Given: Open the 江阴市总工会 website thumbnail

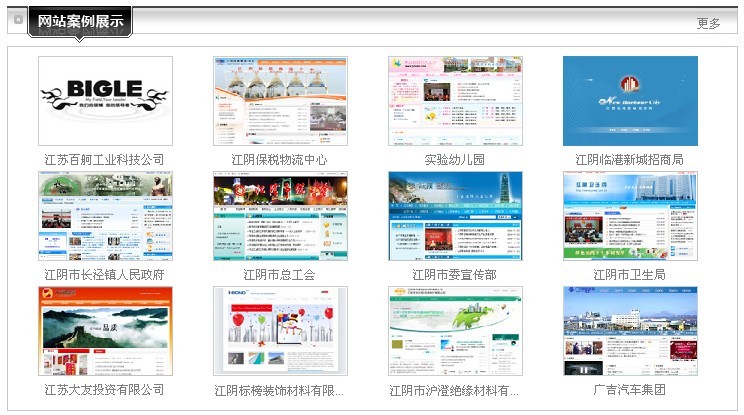Looking at the screenshot, I should click(x=280, y=216).
